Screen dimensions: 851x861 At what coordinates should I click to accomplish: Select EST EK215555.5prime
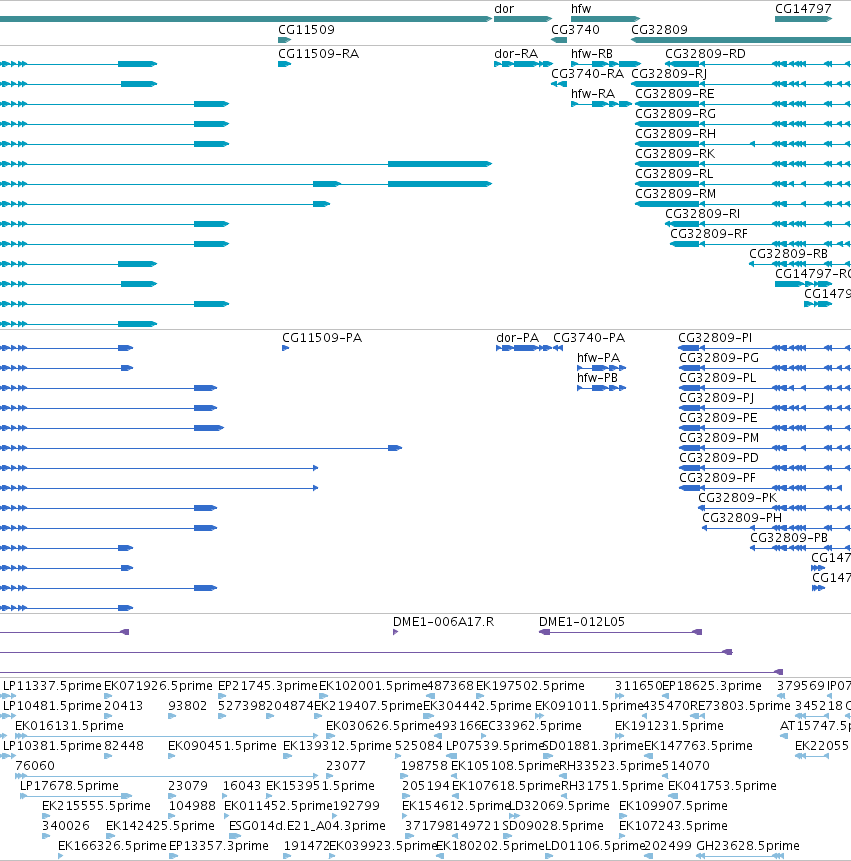click(x=96, y=806)
